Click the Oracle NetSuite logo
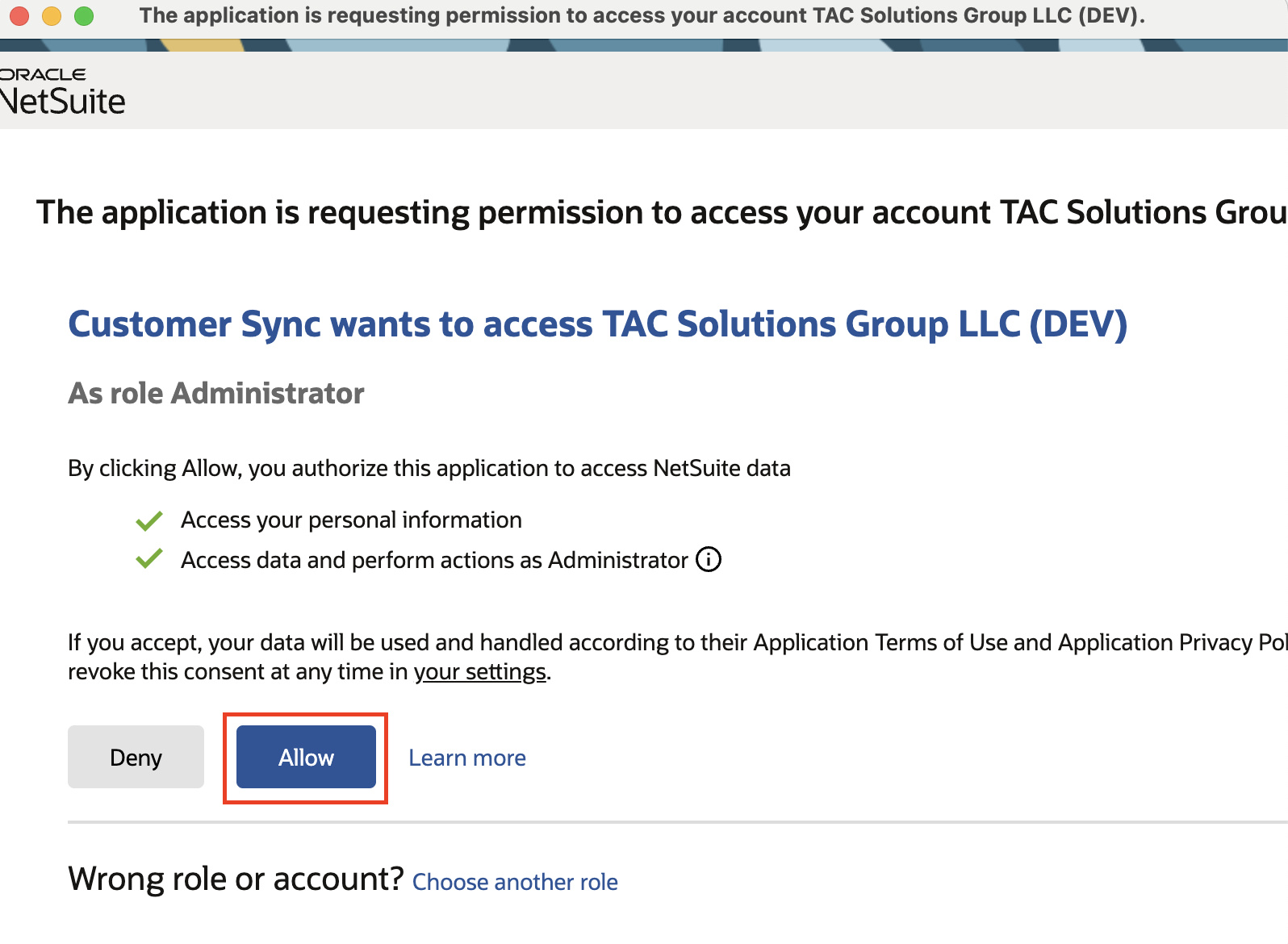Image resolution: width=1288 pixels, height=944 pixels. pyautogui.click(x=61, y=91)
